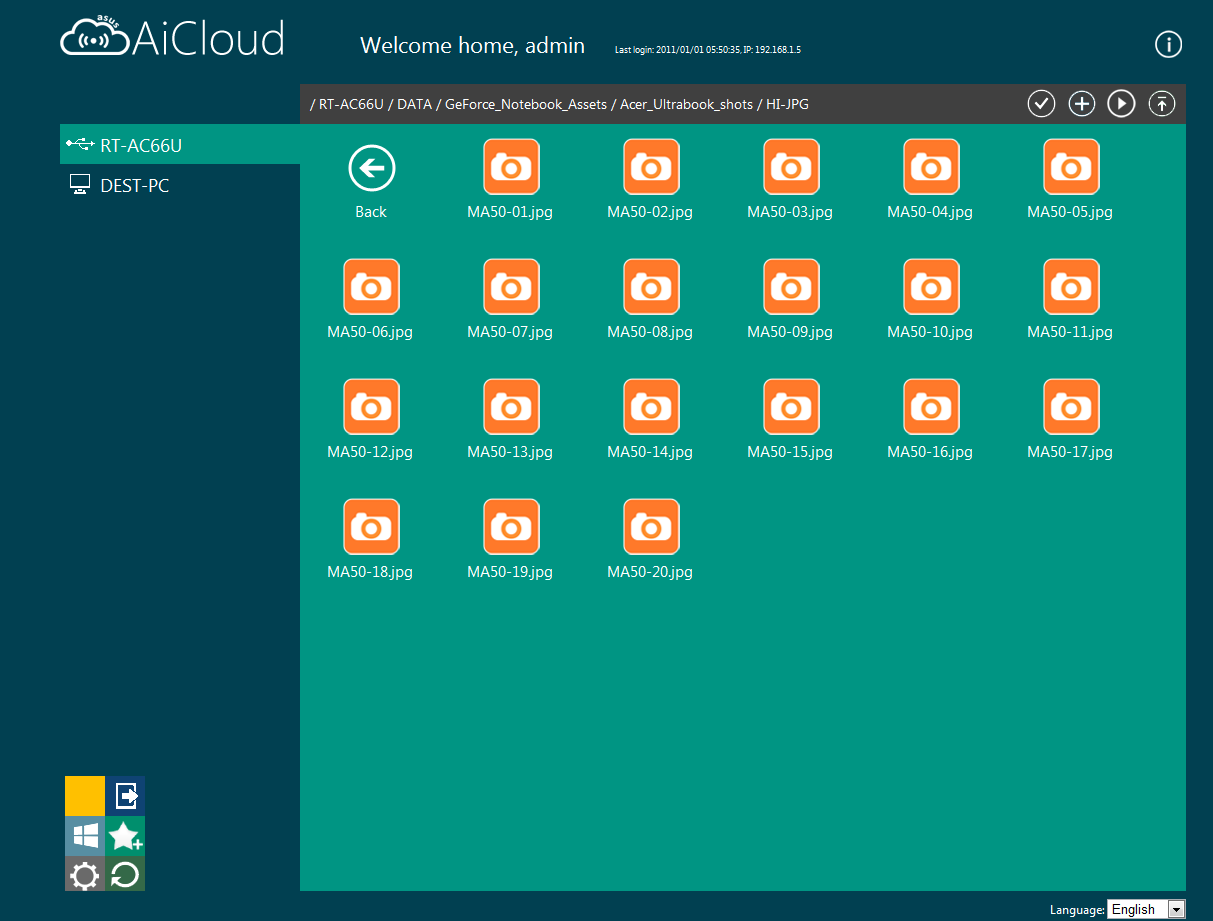Open image MA50-07.jpg

pyautogui.click(x=511, y=286)
